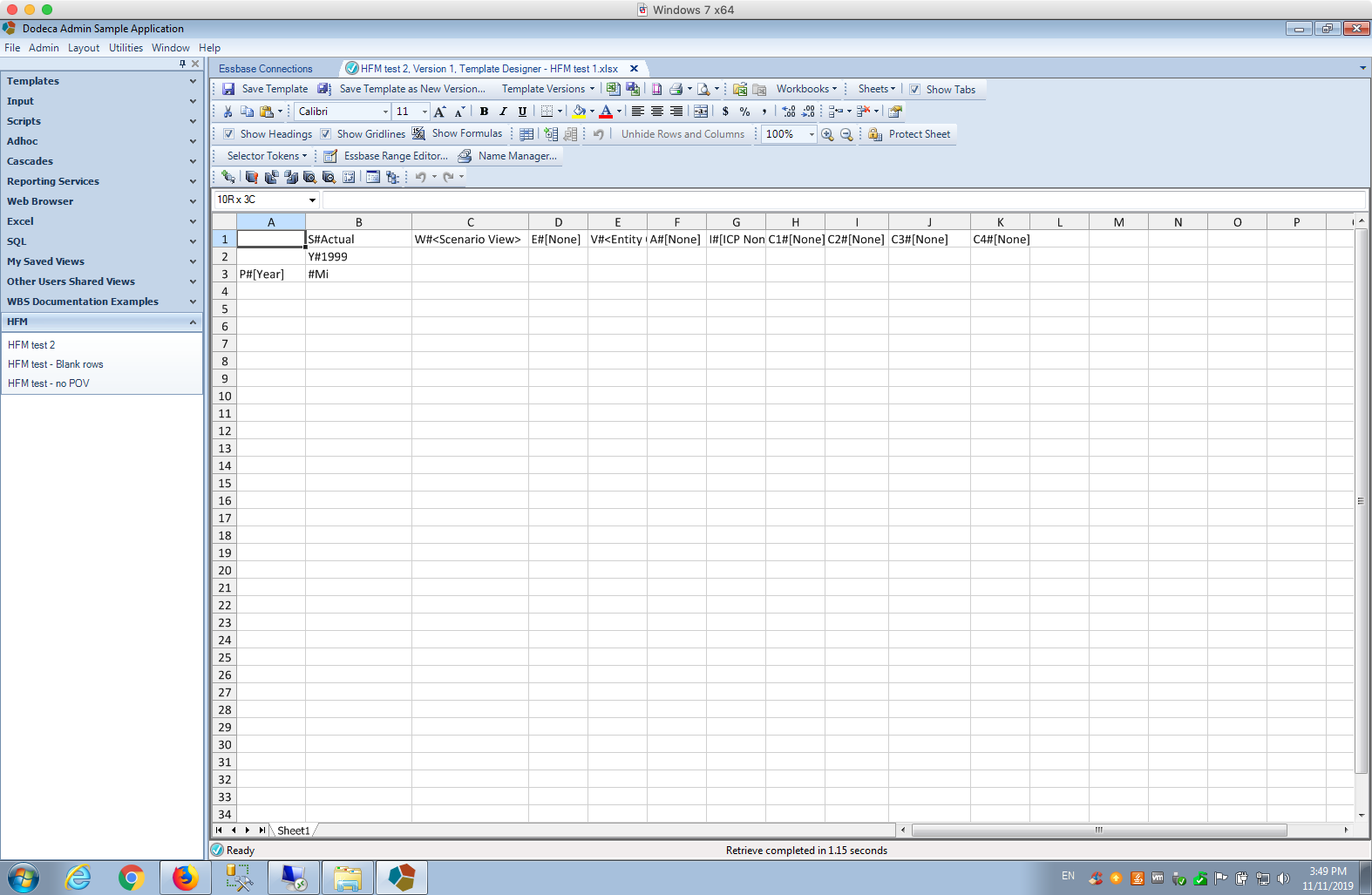Increase font size with the grow-font icon
Viewport: 1372px width, 895px height.
(x=440, y=112)
